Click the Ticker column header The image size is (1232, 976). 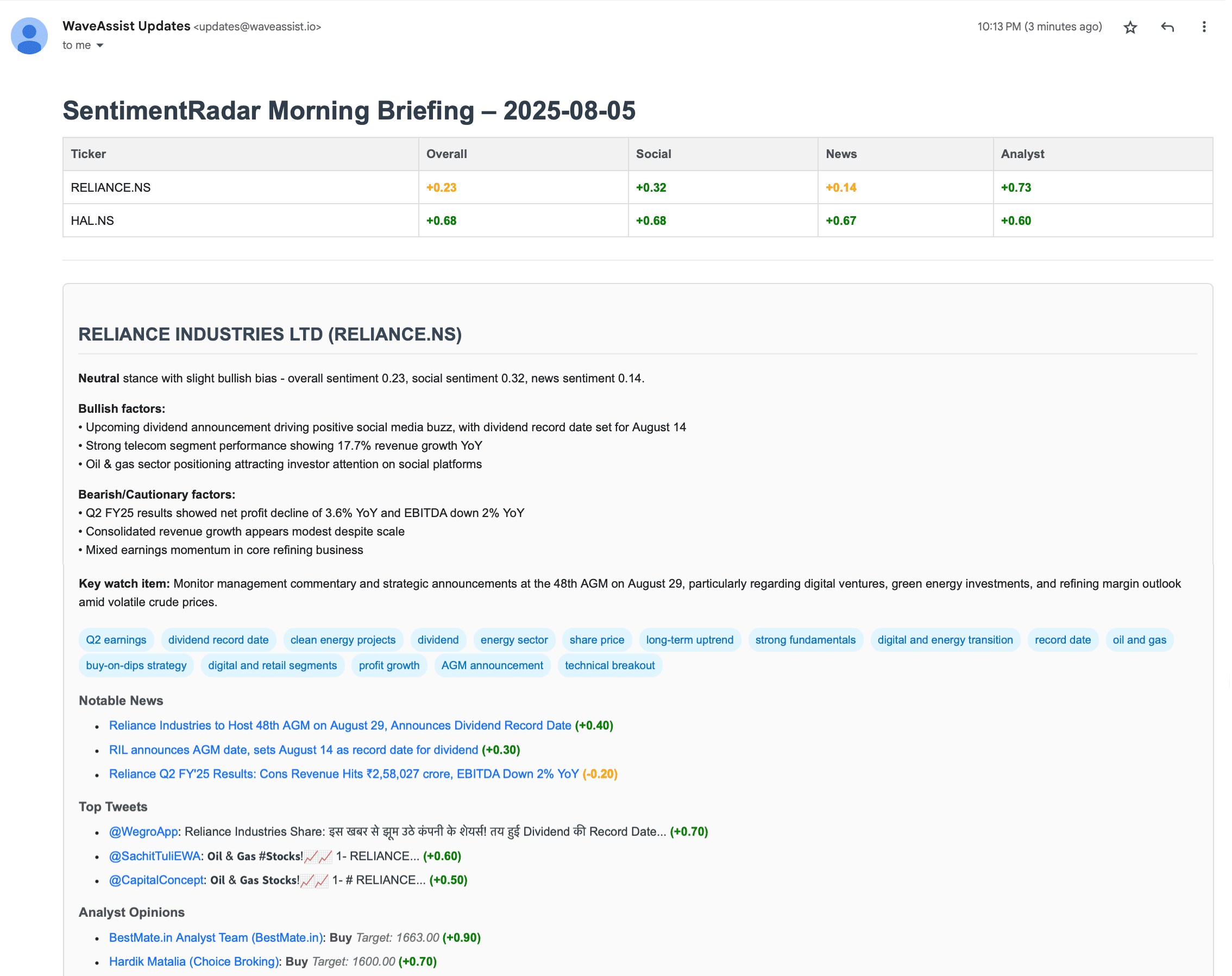[241, 154]
